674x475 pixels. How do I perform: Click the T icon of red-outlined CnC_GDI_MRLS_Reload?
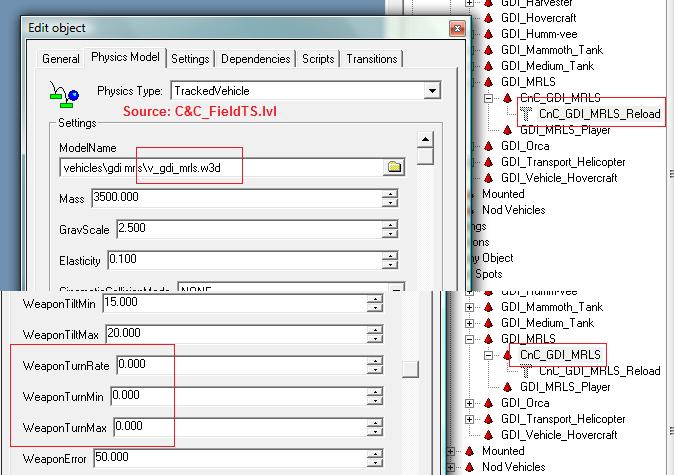click(526, 113)
